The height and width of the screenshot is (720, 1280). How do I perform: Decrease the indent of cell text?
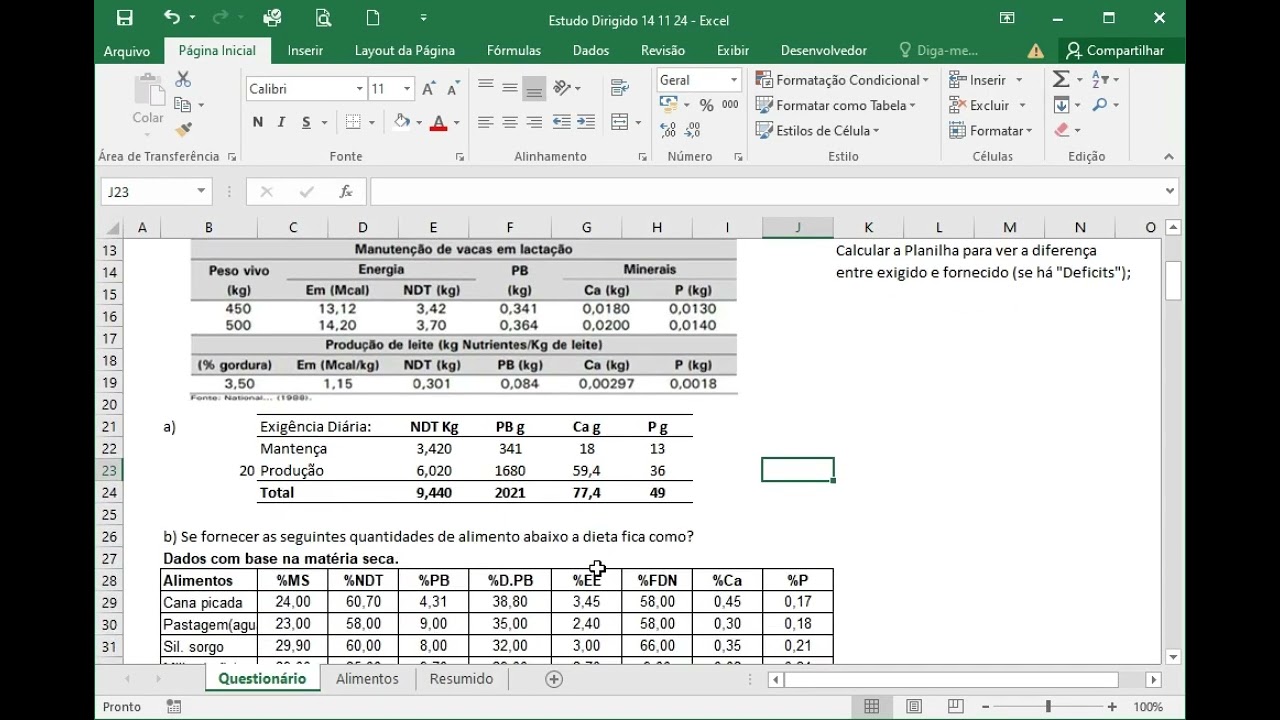click(x=562, y=122)
